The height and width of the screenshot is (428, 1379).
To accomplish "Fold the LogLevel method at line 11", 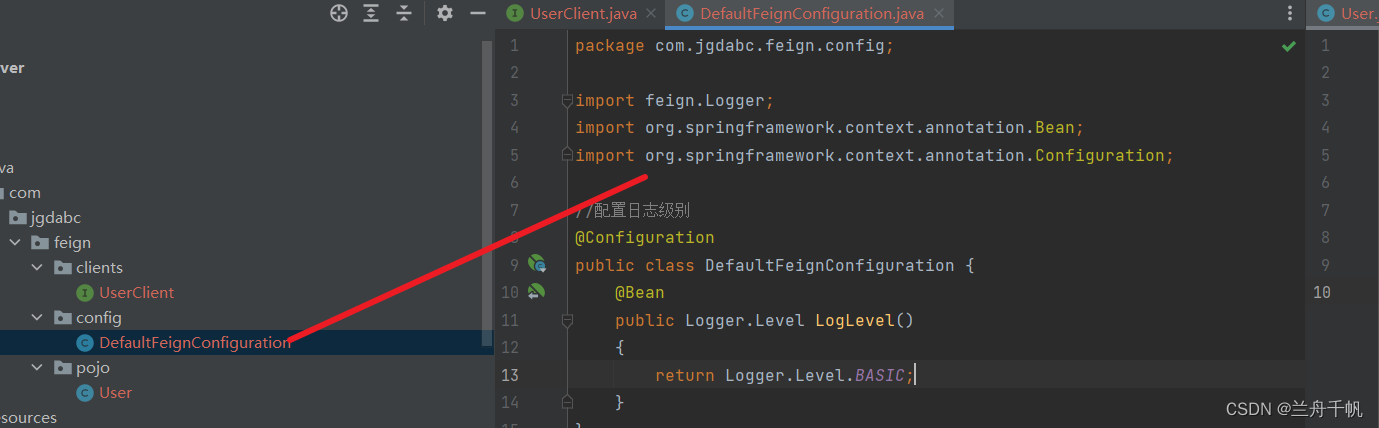I will [567, 320].
